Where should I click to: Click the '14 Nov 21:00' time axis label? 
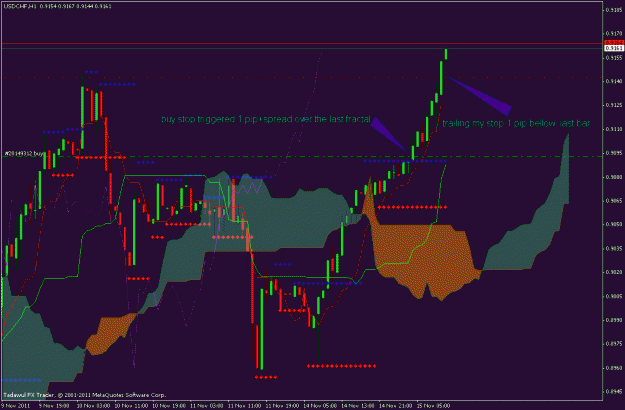pos(396,406)
